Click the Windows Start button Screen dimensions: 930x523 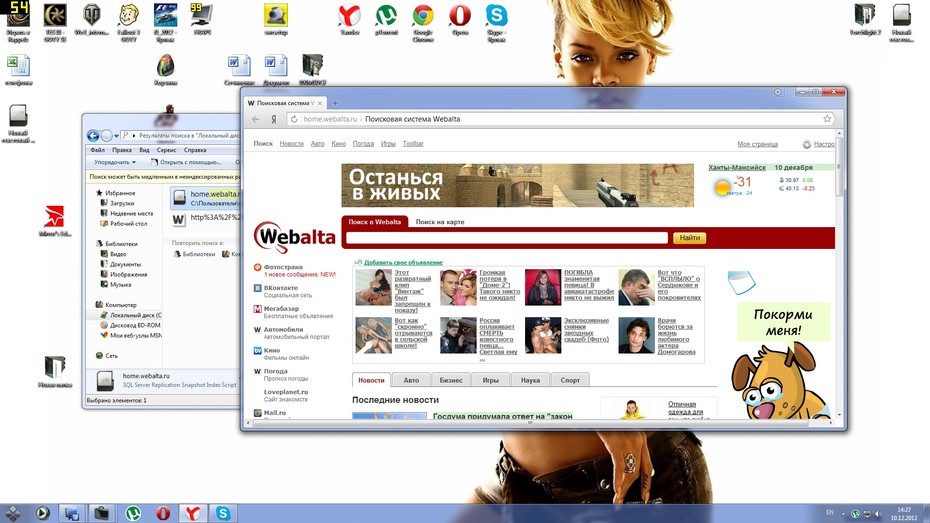click(x=13, y=513)
